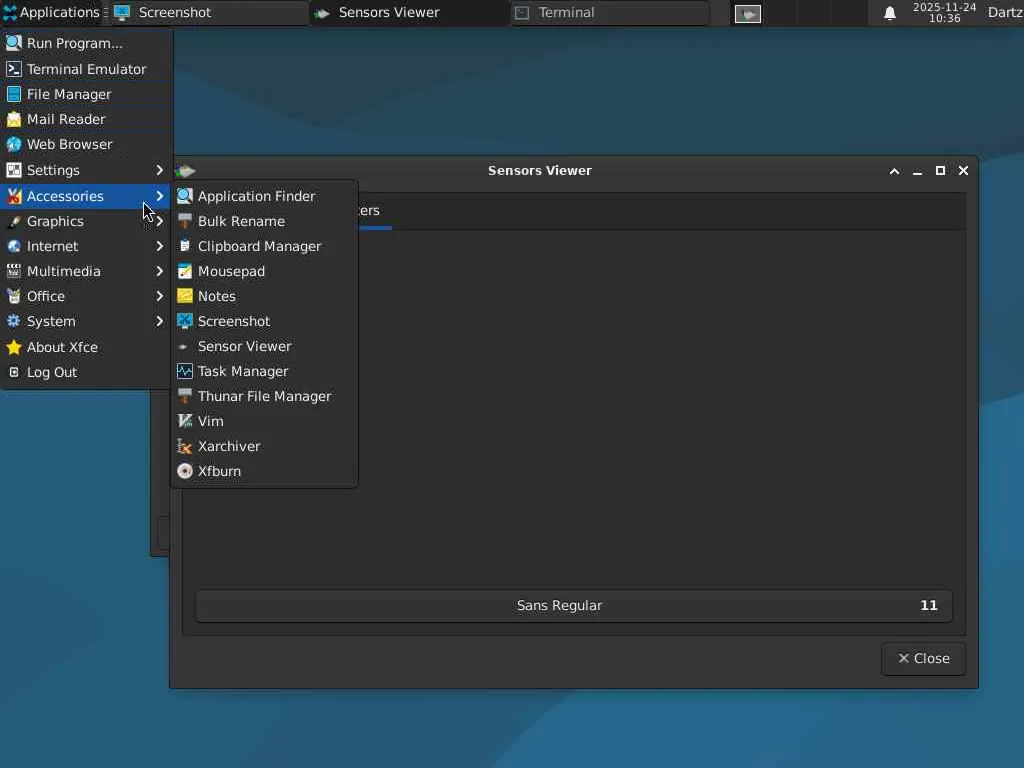
Task: Open Clipboard Manager icon
Action: 185,246
